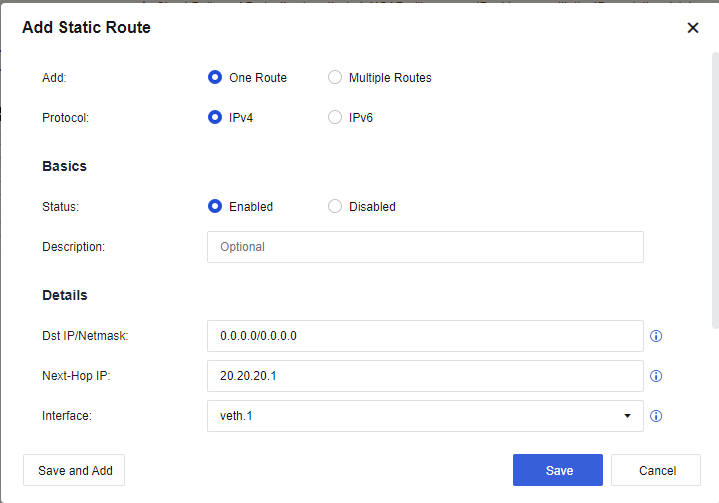This screenshot has height=503, width=719.
Task: Select the One Route option
Action: 214,77
